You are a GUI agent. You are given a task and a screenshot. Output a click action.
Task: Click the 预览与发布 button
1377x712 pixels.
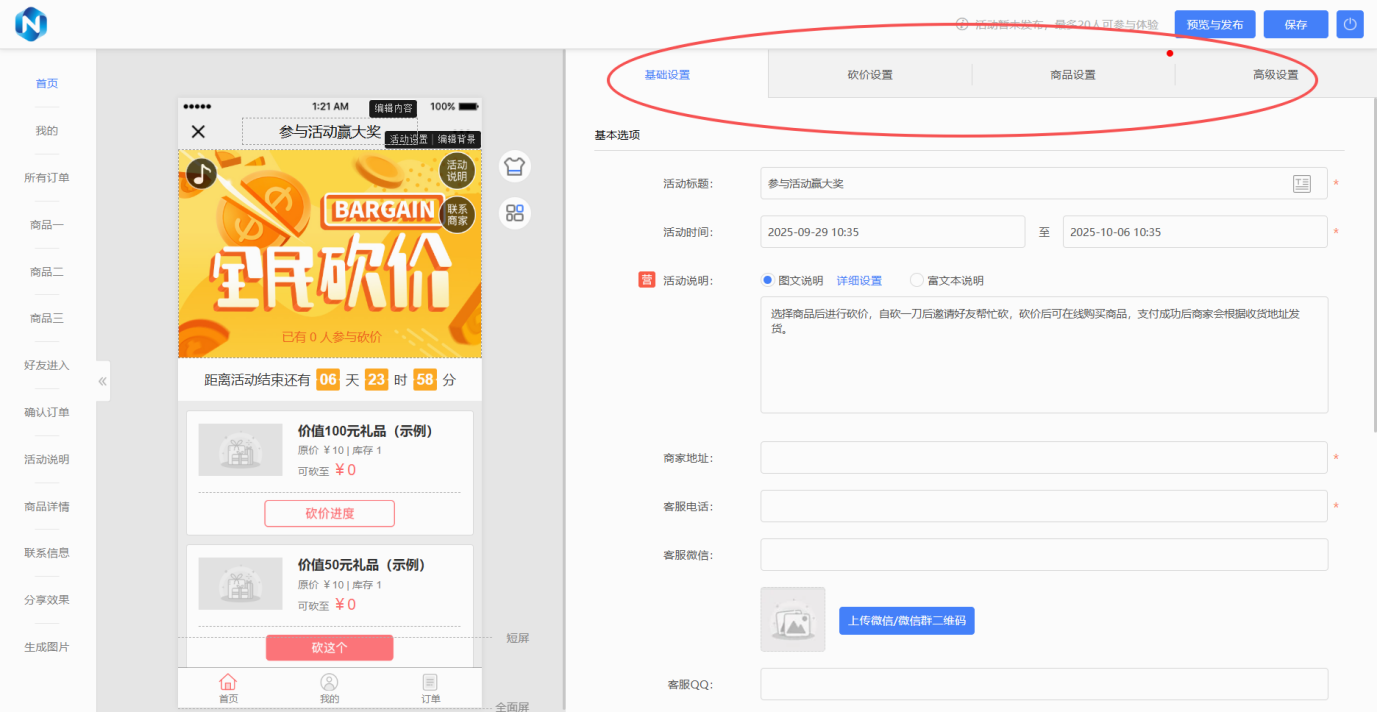tap(1215, 25)
